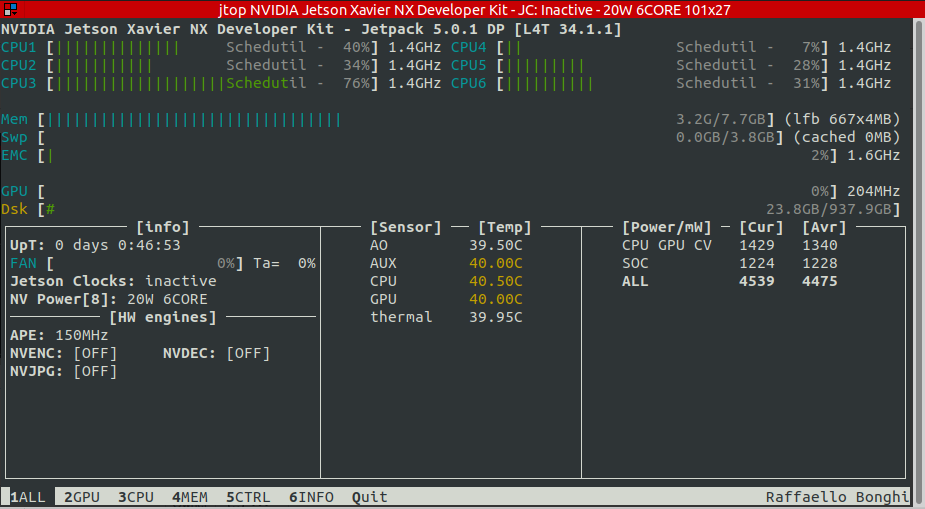Click the 3.2G/7.7GB memory value

(x=721, y=119)
